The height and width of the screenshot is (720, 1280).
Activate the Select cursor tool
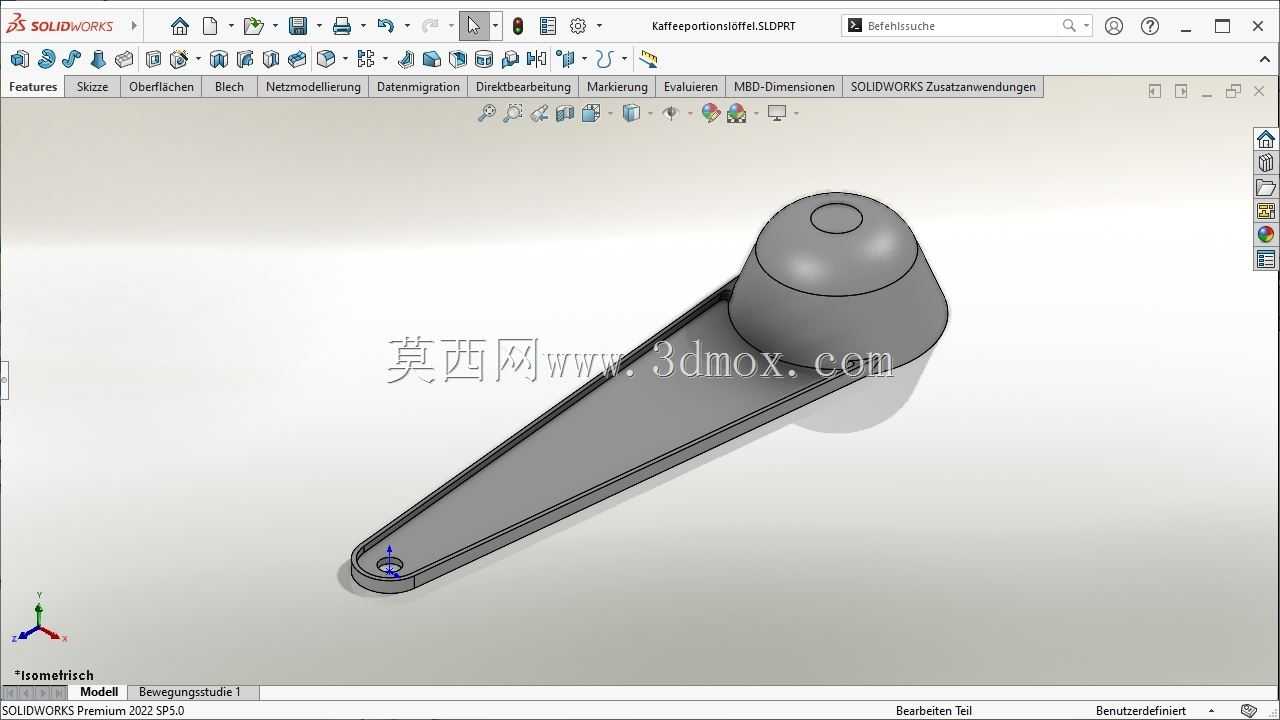474,26
